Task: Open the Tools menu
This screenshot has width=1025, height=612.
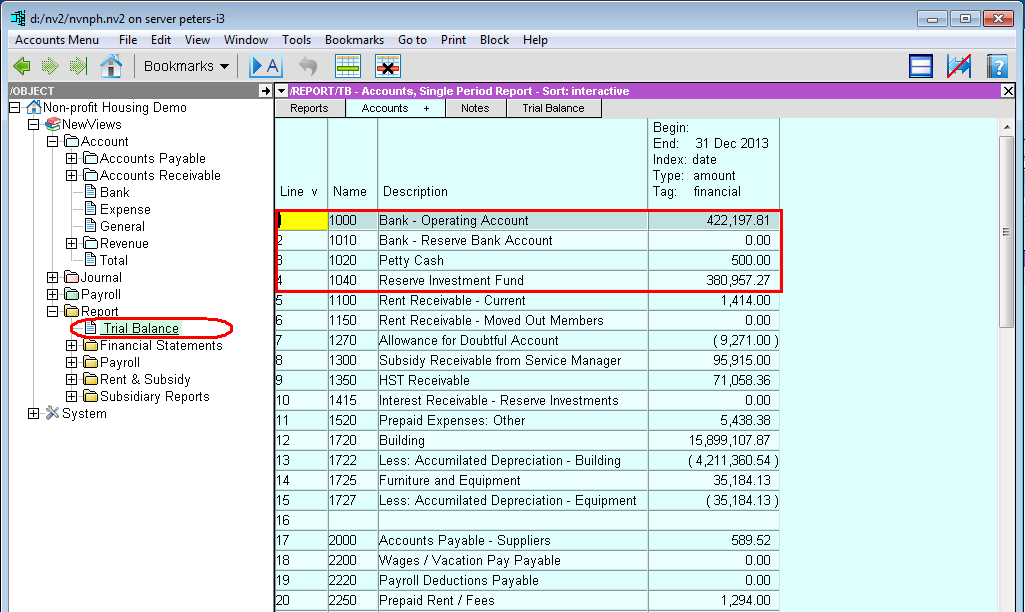Action: pyautogui.click(x=296, y=40)
